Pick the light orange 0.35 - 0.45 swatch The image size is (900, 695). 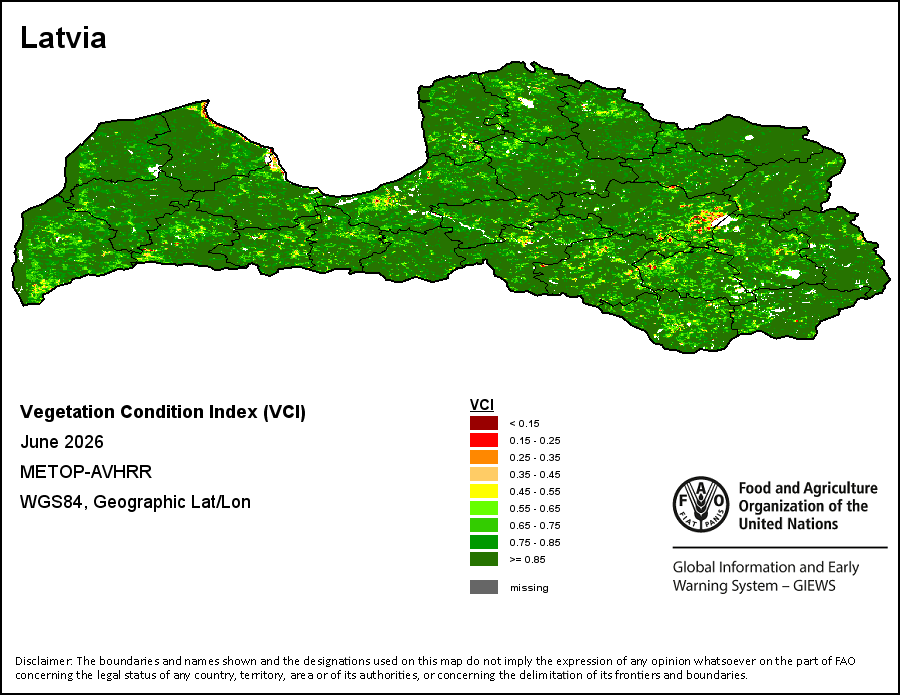click(484, 474)
